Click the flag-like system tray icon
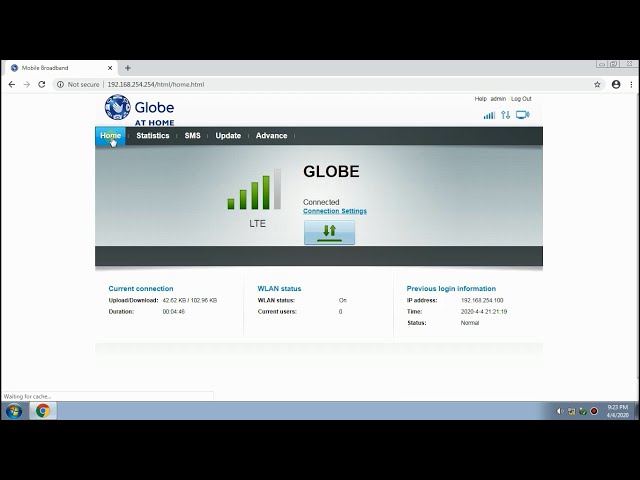 (x=583, y=411)
